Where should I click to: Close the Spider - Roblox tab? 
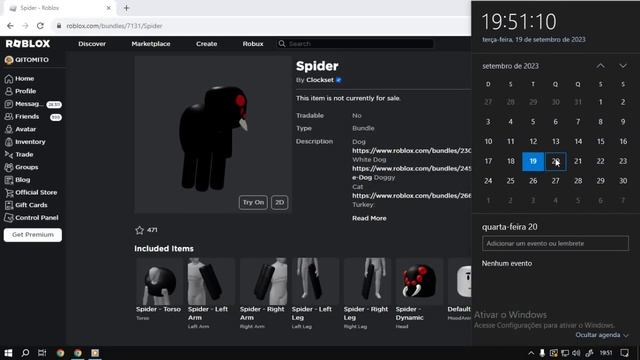coord(109,8)
